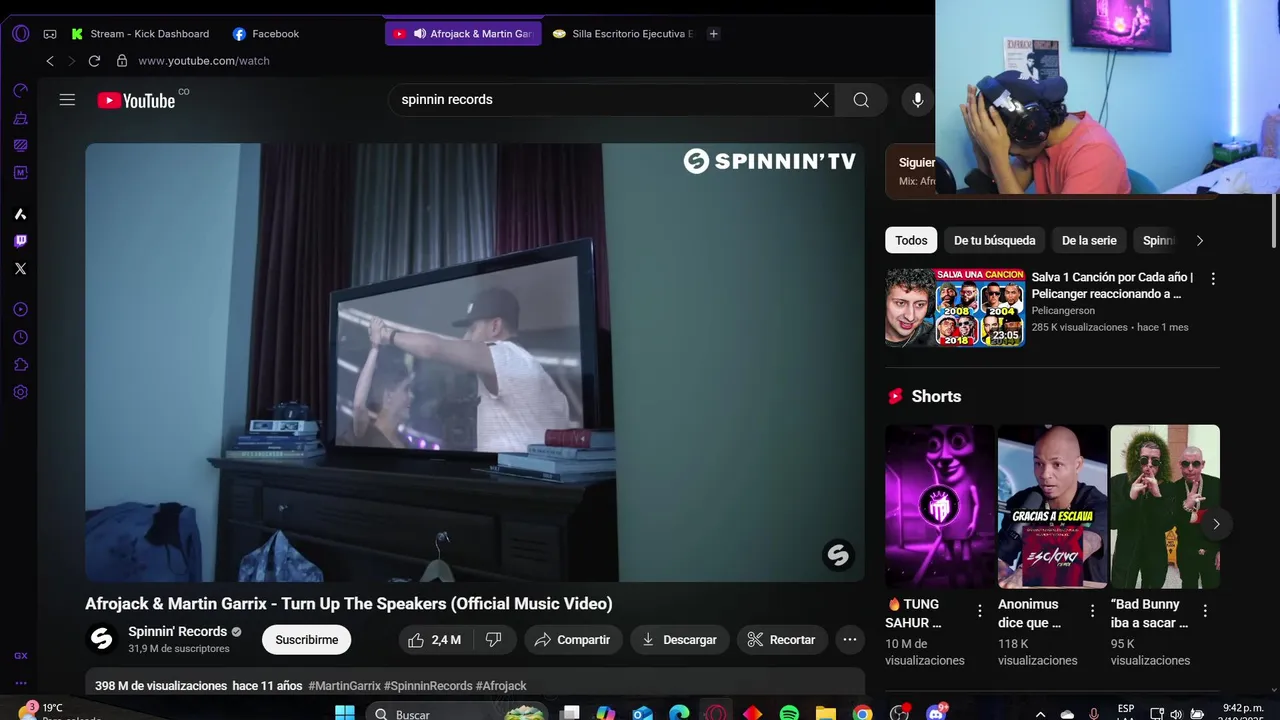Viewport: 1280px width, 720px height.
Task: Open the TUNG SAHUR short thumbnail
Action: click(939, 506)
